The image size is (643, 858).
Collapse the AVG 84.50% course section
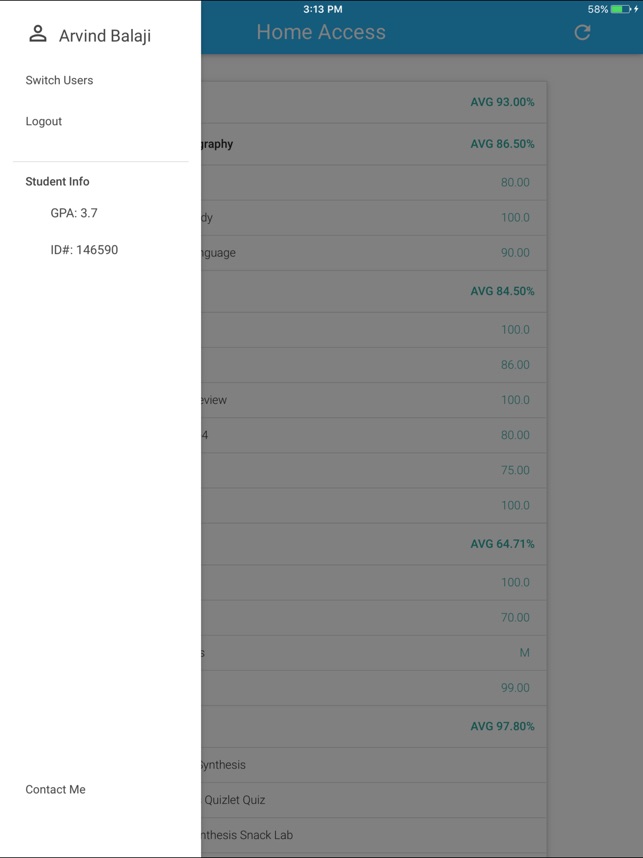point(374,291)
